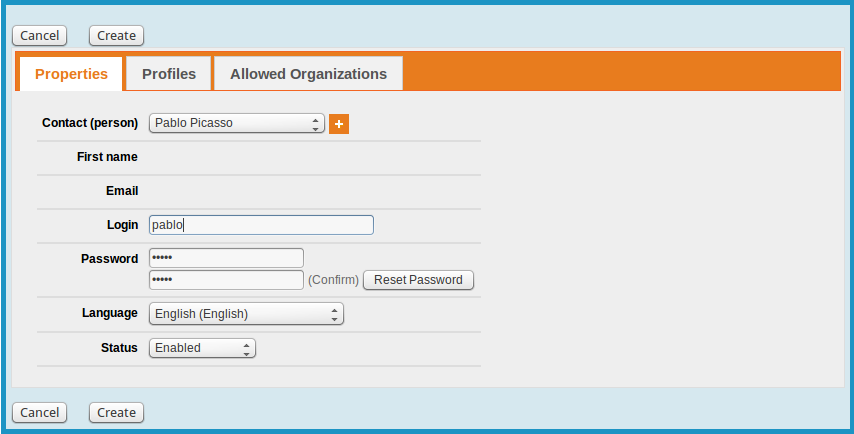Click the first Password input field

pos(226,258)
